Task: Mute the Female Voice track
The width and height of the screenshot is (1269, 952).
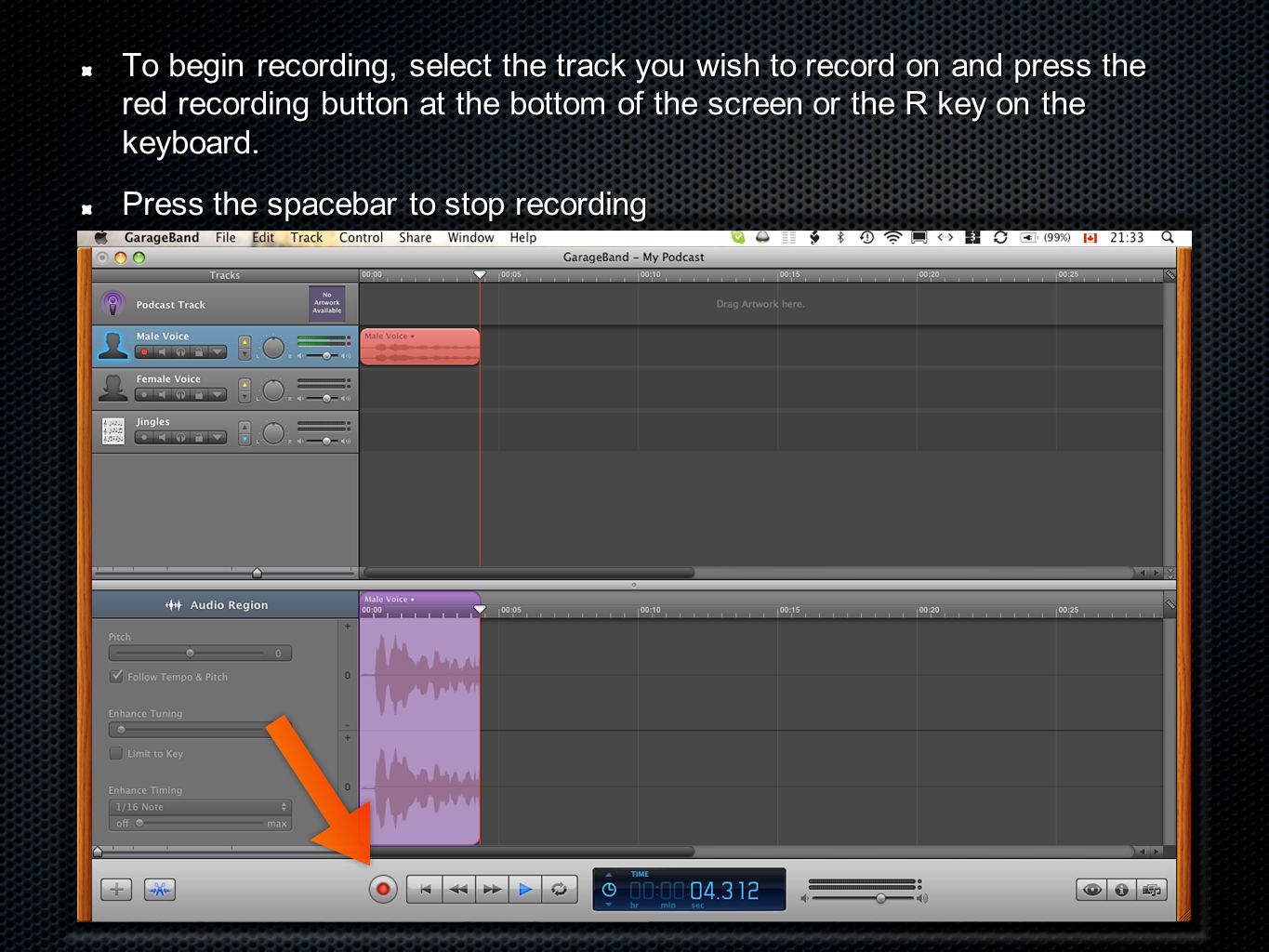Action: click(163, 395)
